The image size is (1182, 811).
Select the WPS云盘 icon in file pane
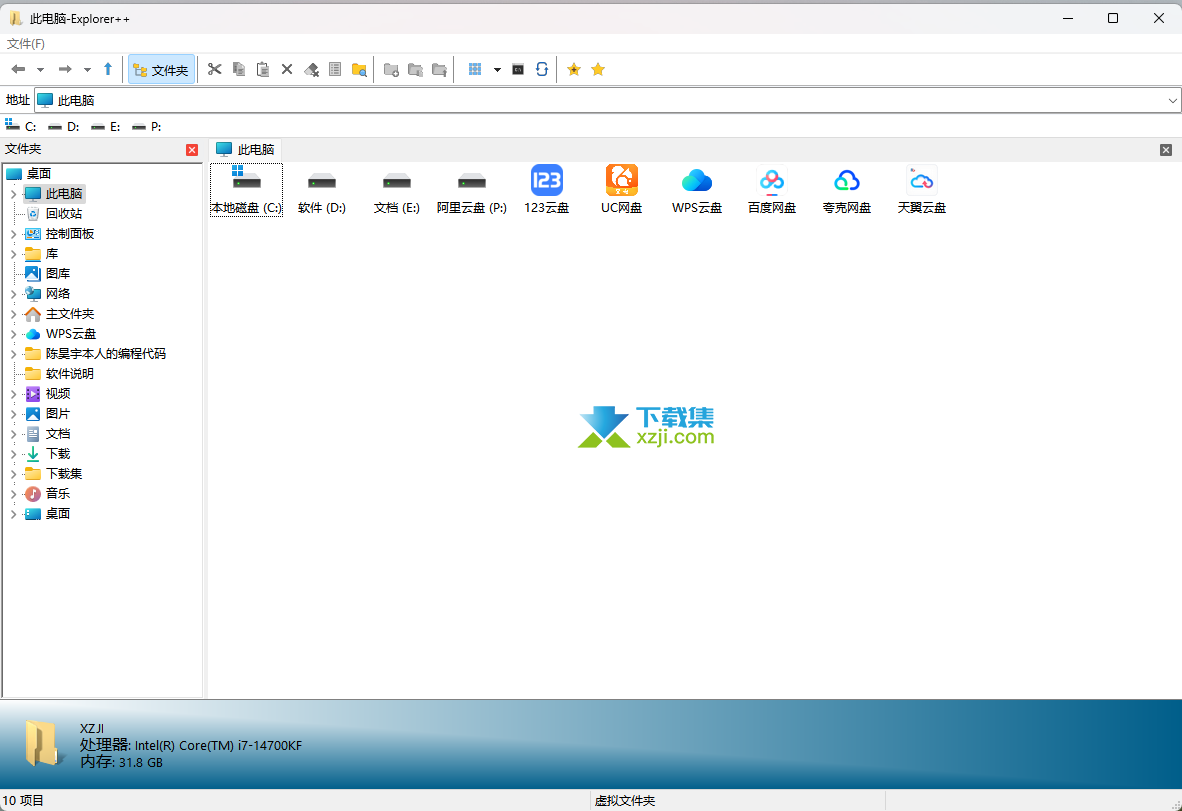[697, 190]
